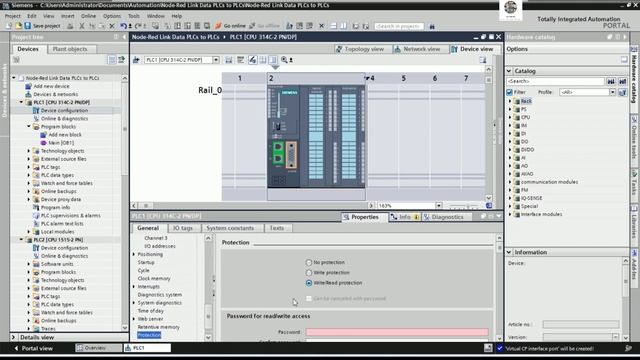
Task: Open the device selector dropdown PLC1
Action: [216, 60]
